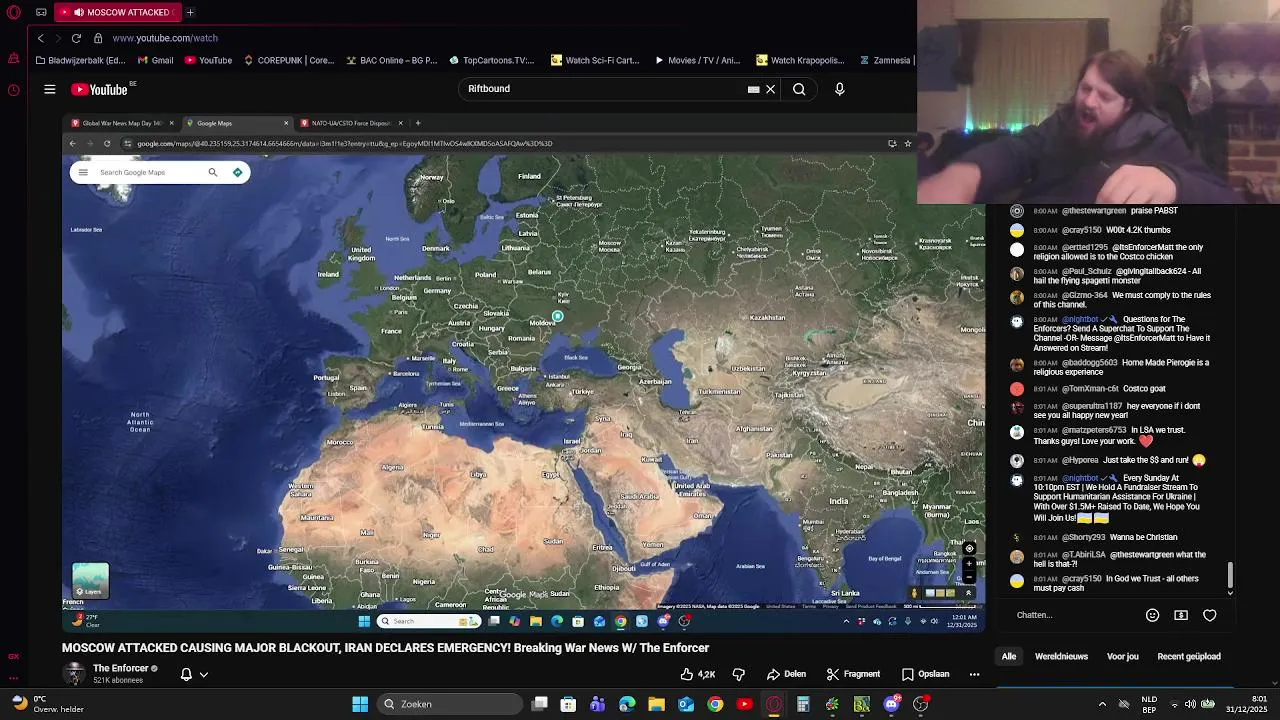This screenshot has height=720, width=1280.
Task: Click the site lock security icon
Action: click(x=98, y=38)
